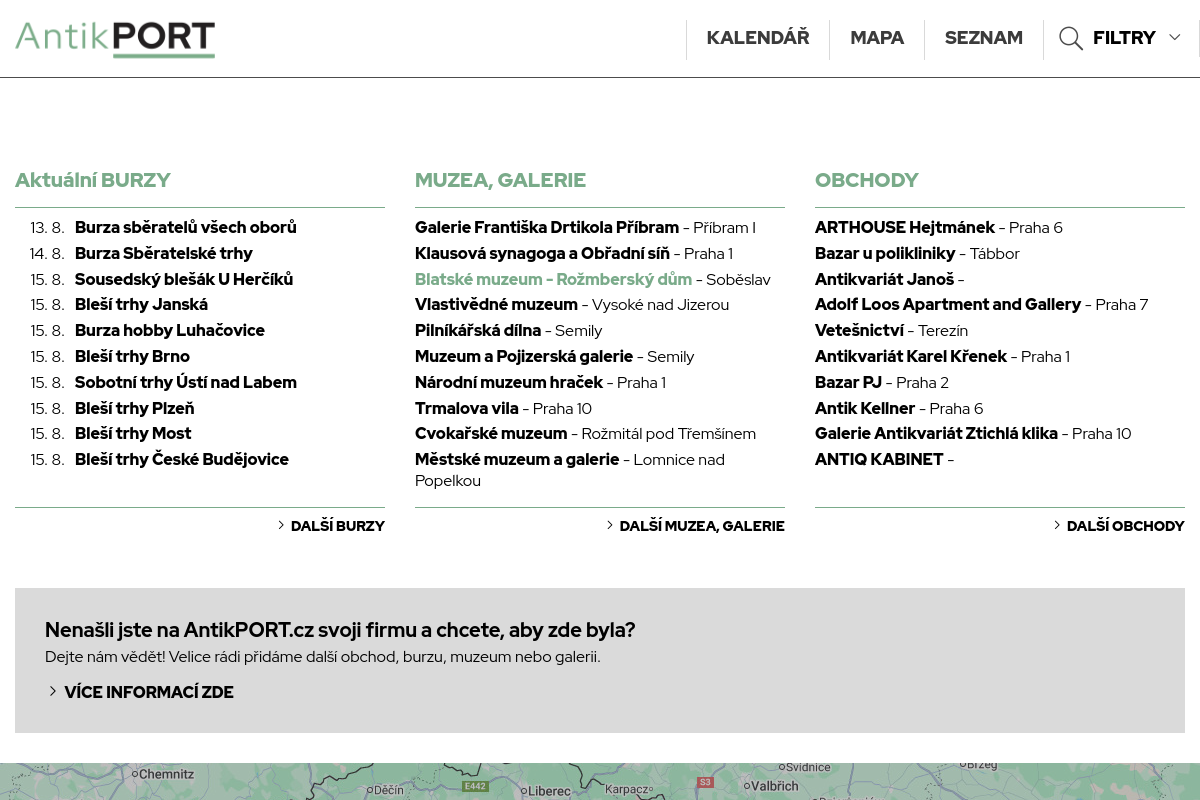1200x800 pixels.
Task: Open Sobotní trhy Ústí nad Labem
Action: point(186,382)
